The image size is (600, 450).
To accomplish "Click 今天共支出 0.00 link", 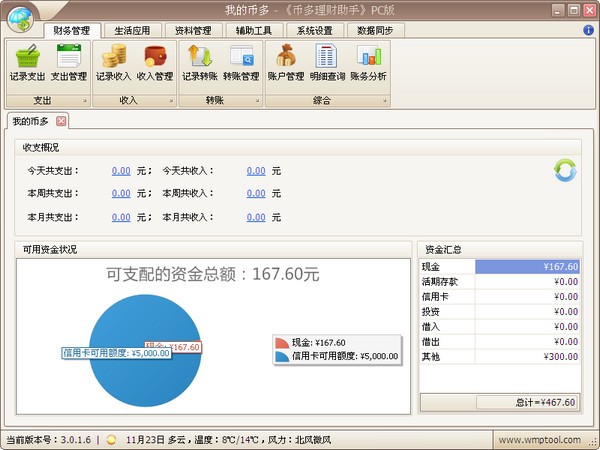I will coord(121,171).
